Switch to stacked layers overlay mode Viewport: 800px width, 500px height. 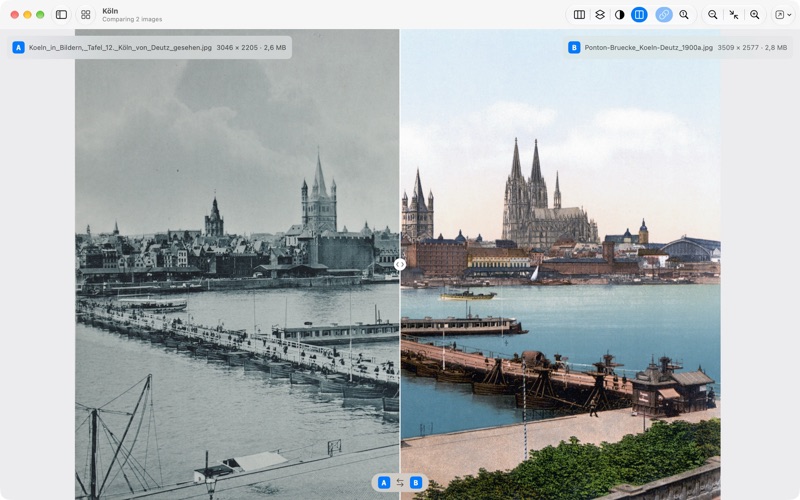point(600,15)
